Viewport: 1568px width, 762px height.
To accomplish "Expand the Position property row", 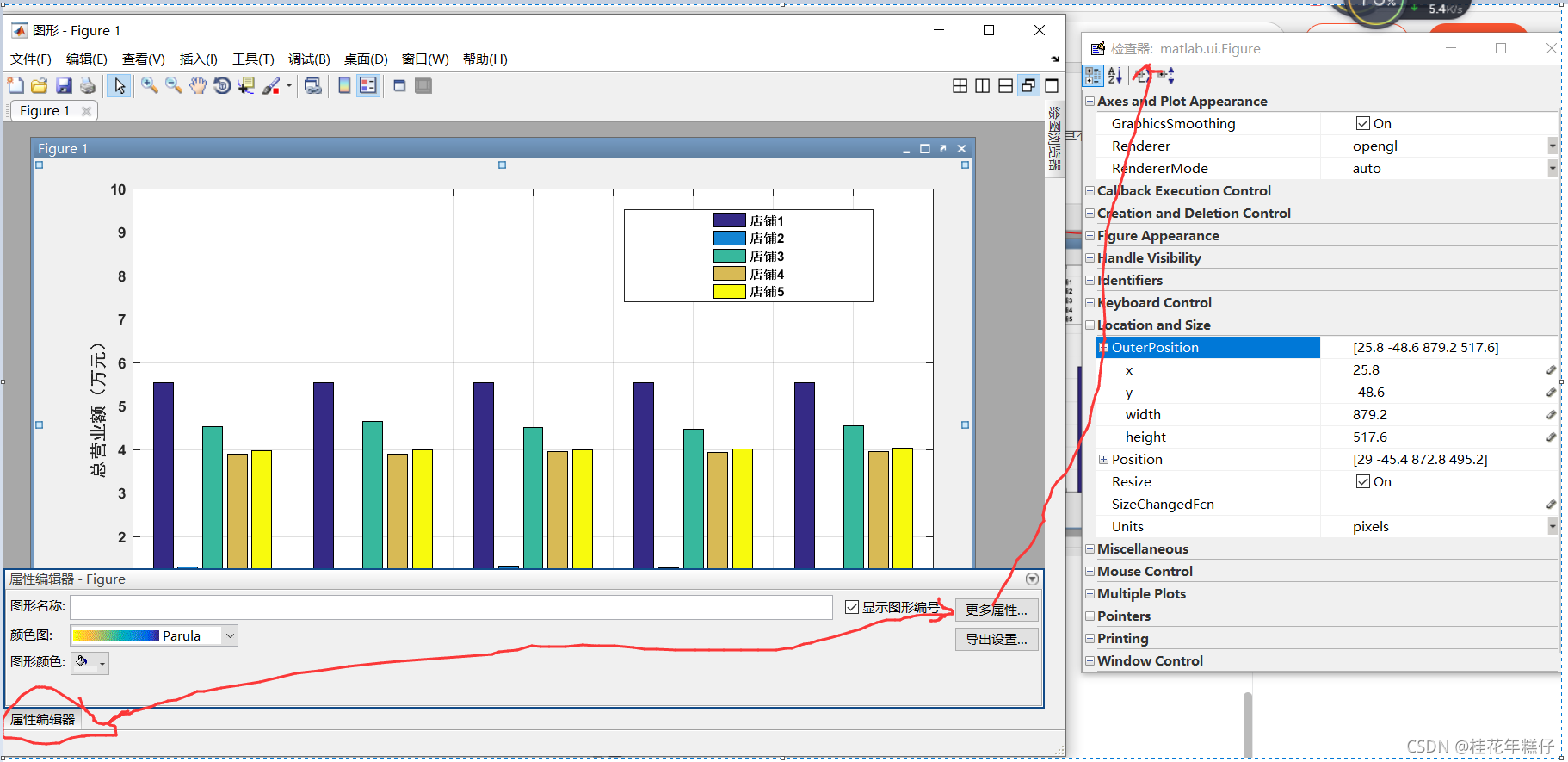I will (1104, 459).
